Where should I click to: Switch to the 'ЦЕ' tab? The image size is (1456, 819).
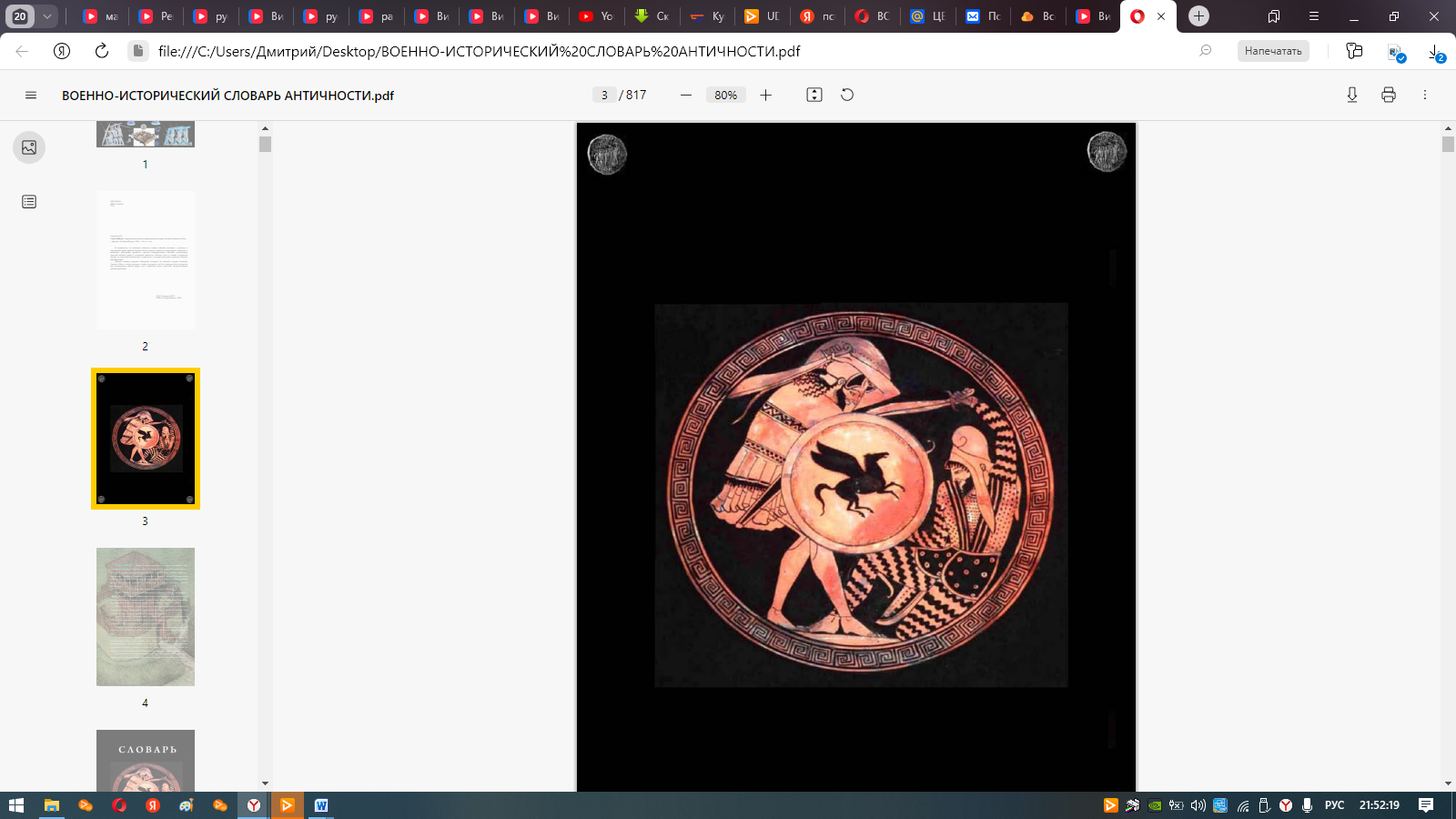point(927,16)
